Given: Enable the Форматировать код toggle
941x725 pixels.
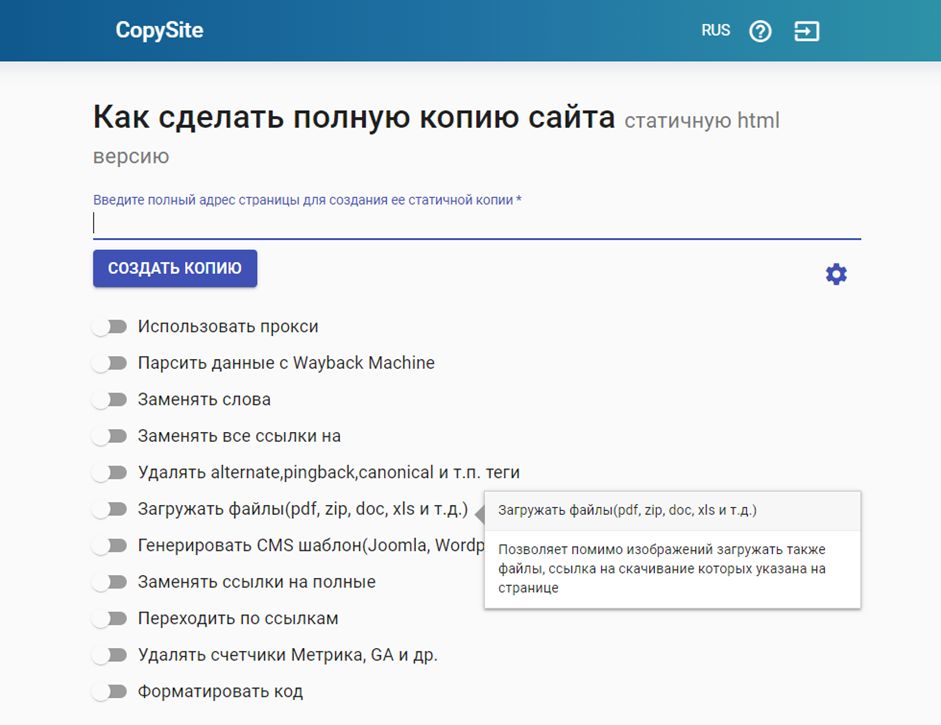Looking at the screenshot, I should click(109, 691).
